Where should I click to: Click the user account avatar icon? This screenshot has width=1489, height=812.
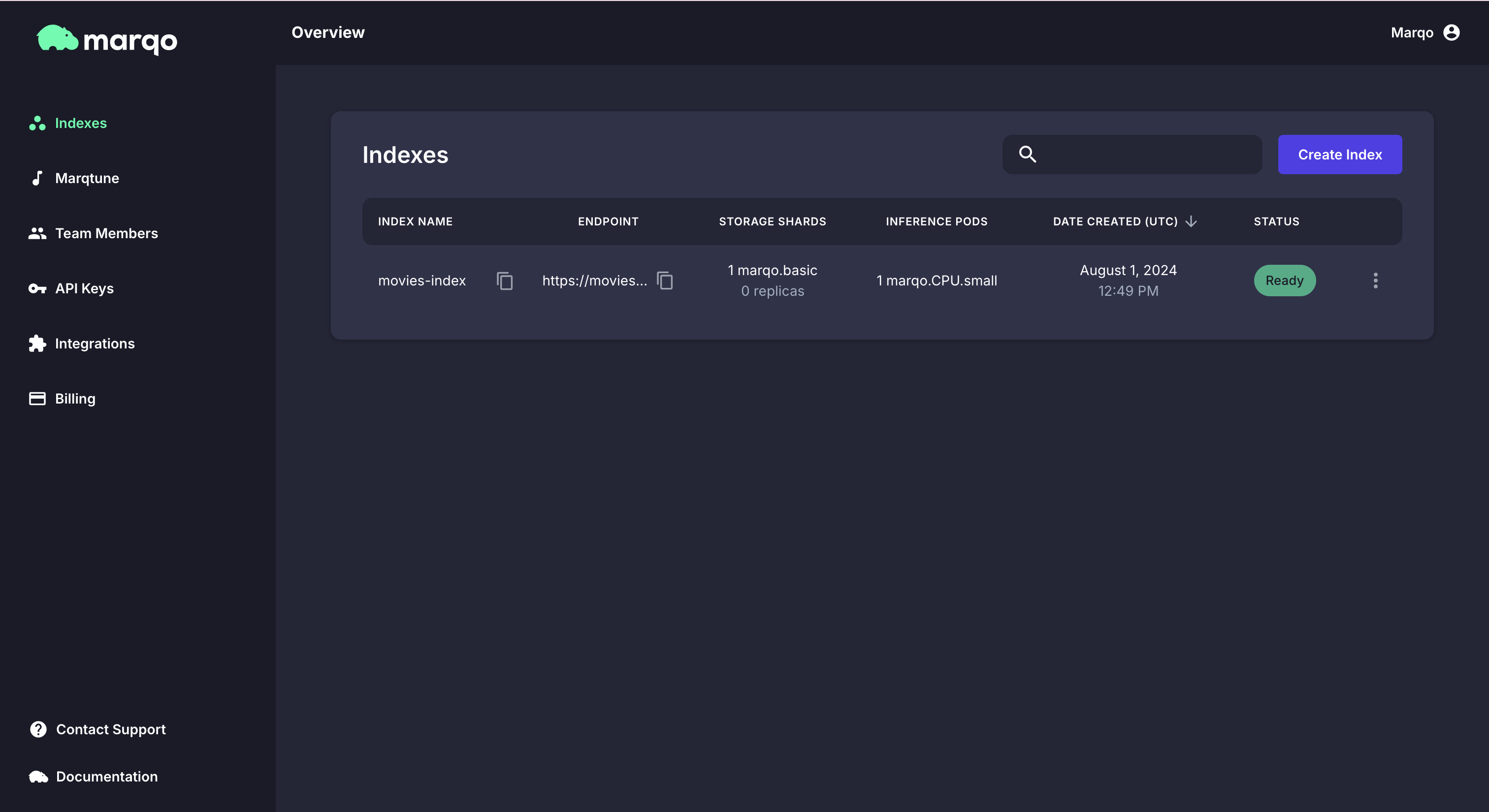tap(1451, 32)
